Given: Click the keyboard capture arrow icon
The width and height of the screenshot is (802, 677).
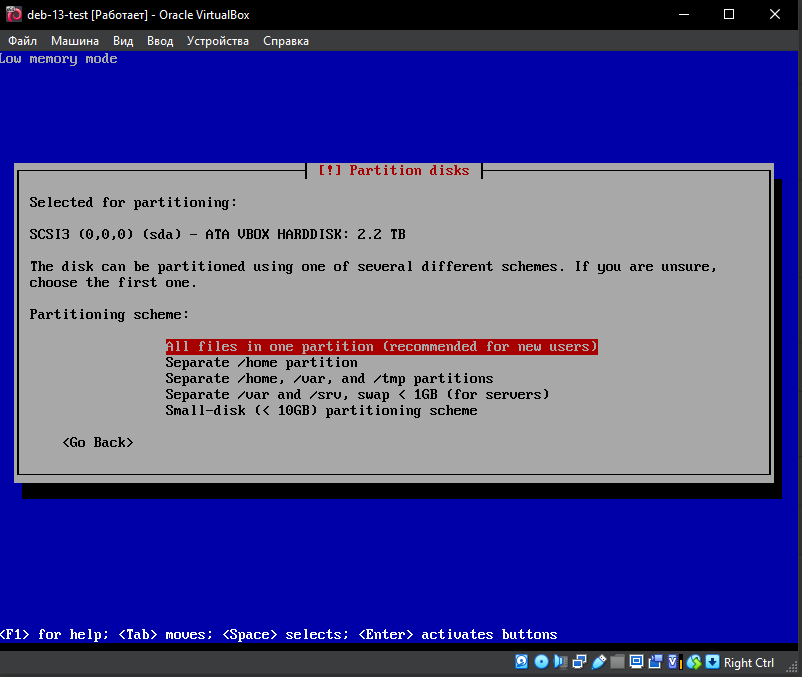Looking at the screenshot, I should pos(713,662).
